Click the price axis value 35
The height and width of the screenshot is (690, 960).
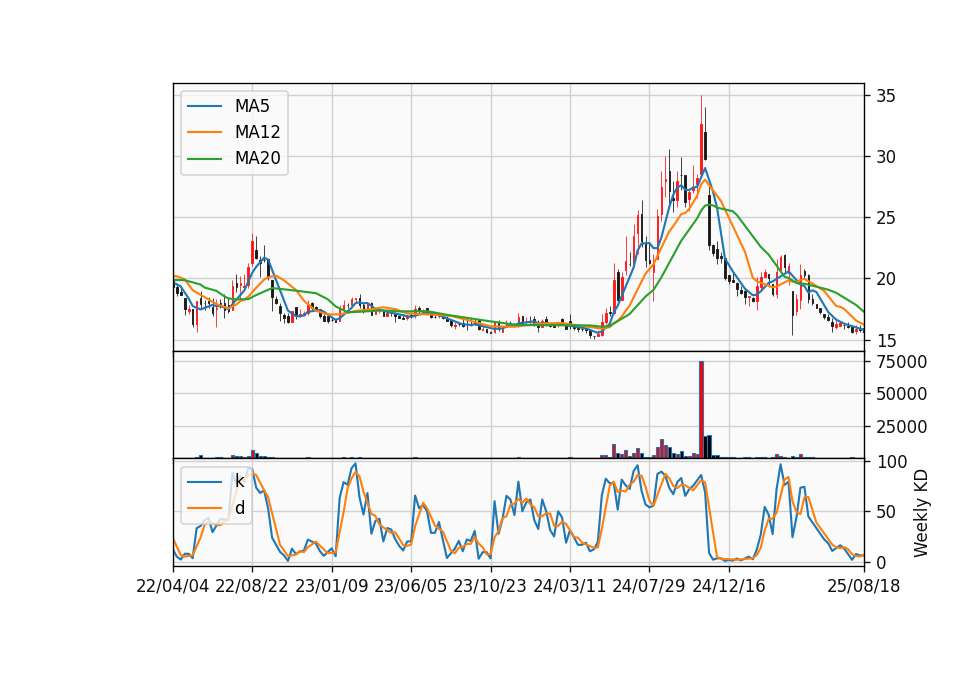pos(886,96)
